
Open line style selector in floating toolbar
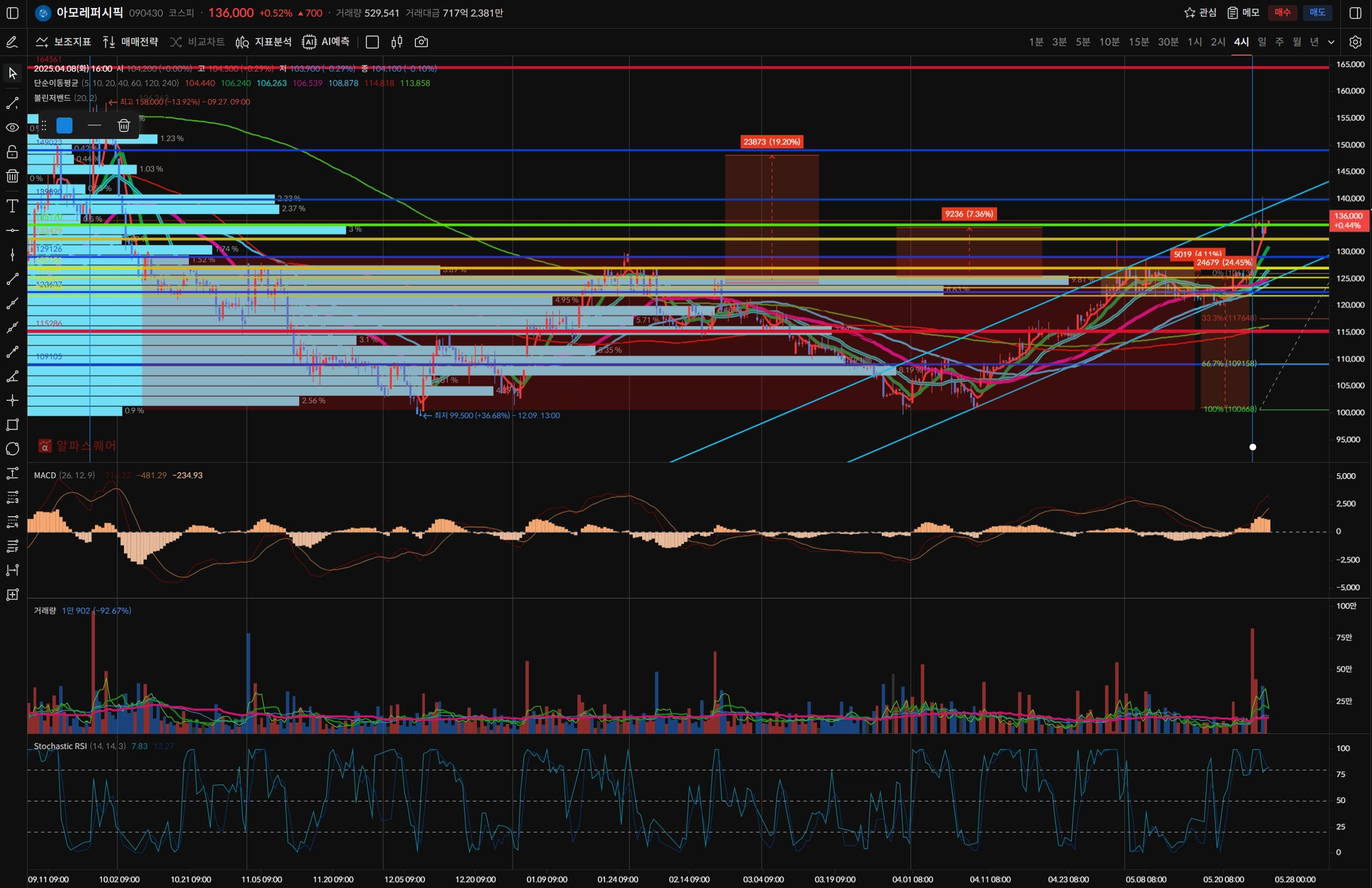(x=94, y=125)
